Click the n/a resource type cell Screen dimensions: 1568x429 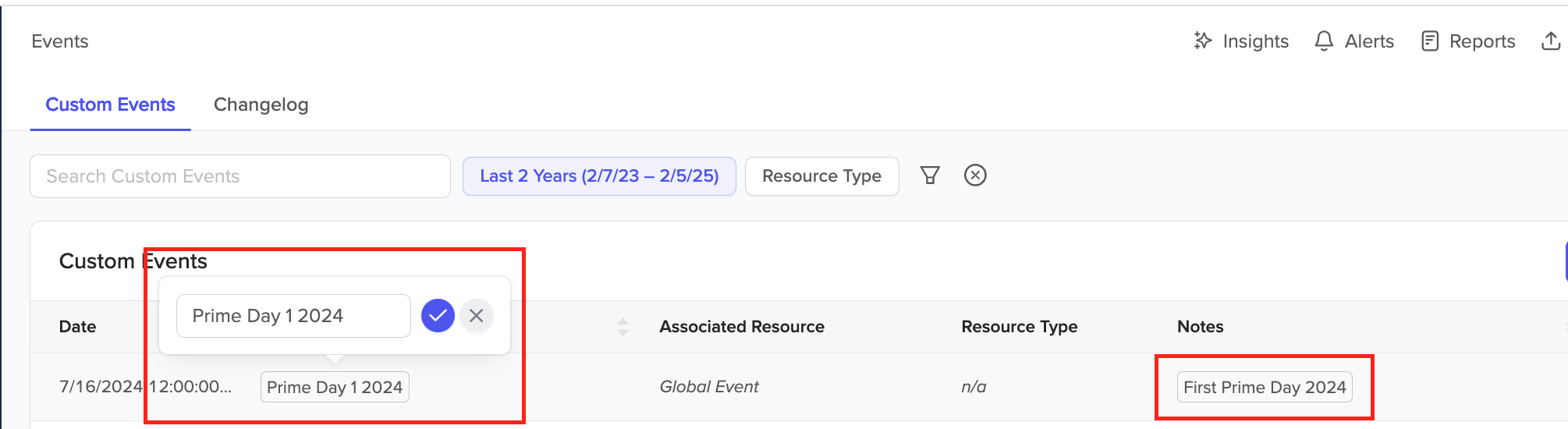[x=974, y=387]
